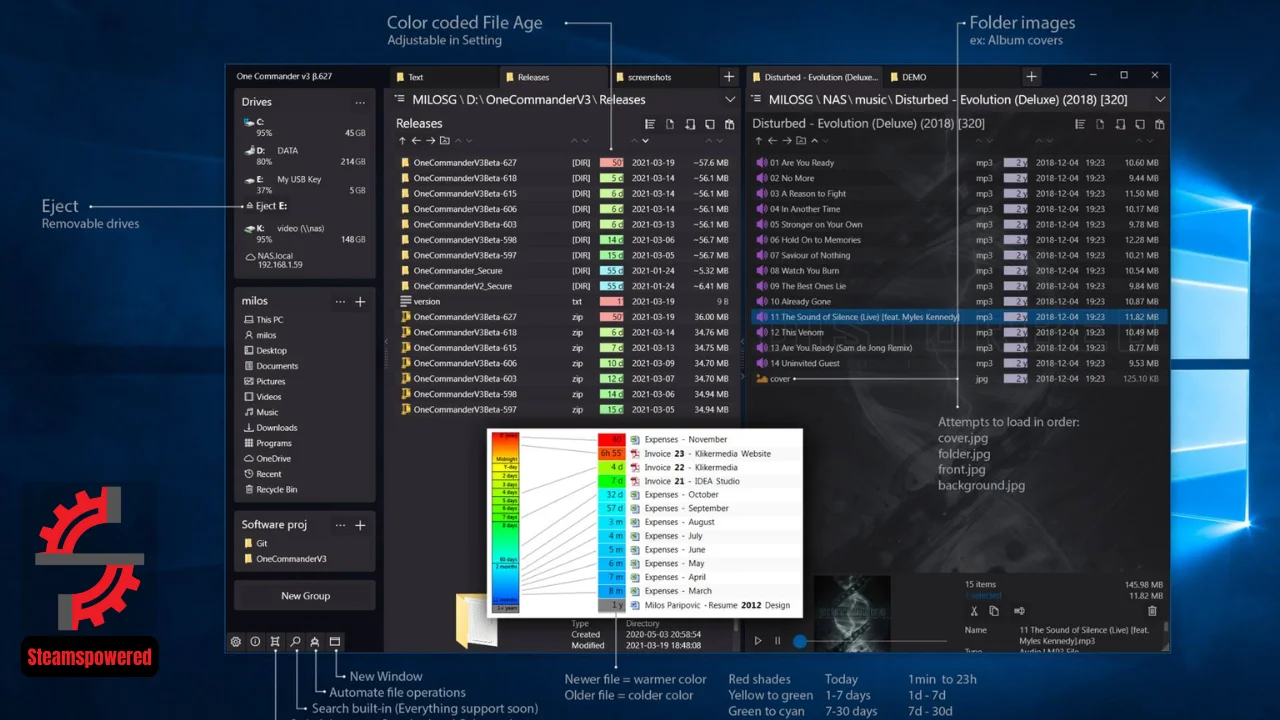
Task: Navigate back in Disturbed pane
Action: click(772, 141)
